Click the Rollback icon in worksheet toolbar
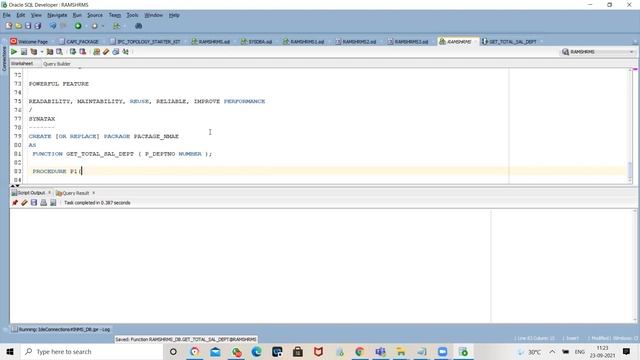The image size is (640, 360). click(82, 52)
